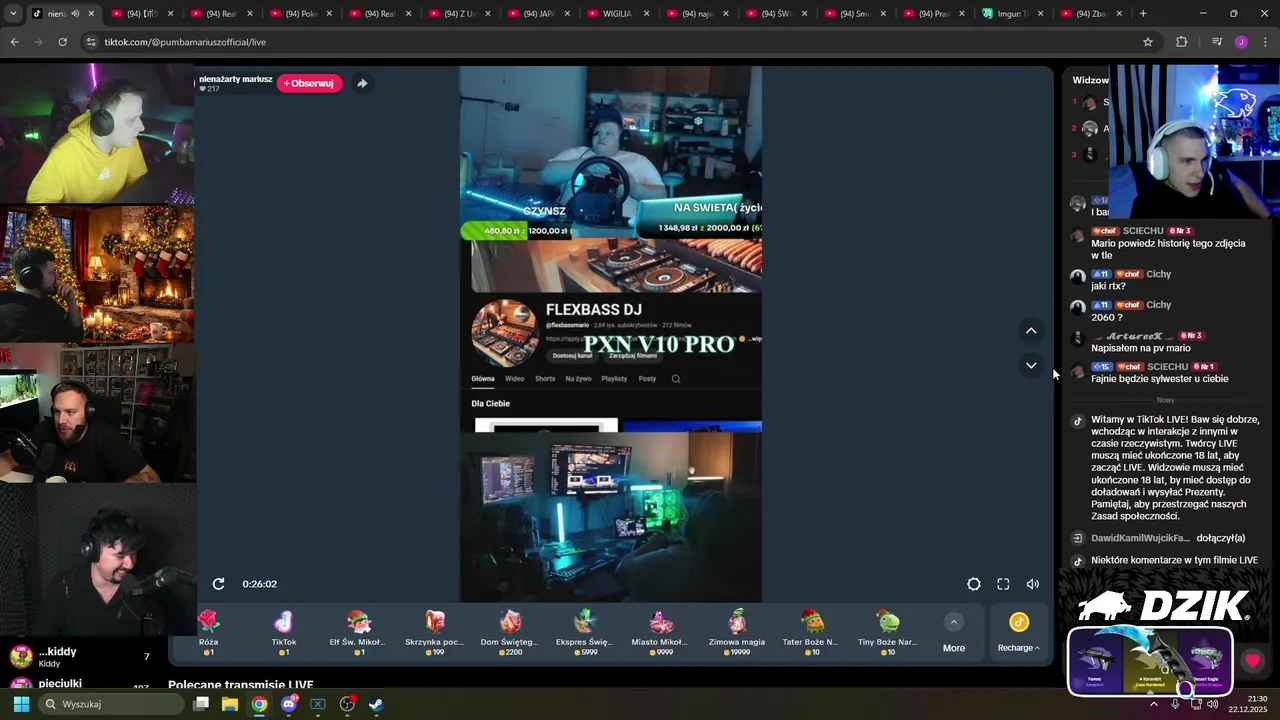This screenshot has height=720, width=1280.
Task: Share the live stream with arrow icon
Action: tap(362, 83)
